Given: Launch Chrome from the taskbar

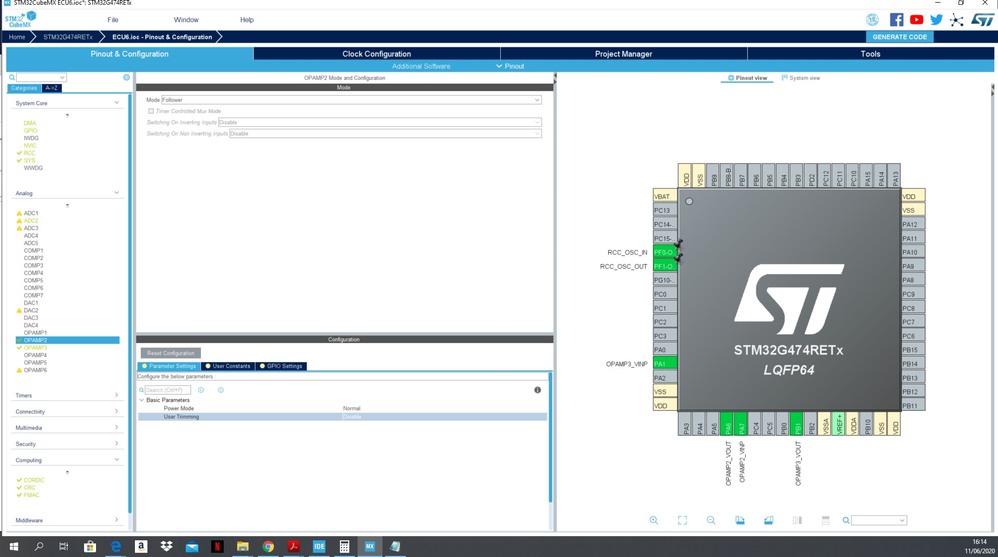Looking at the screenshot, I should click(x=268, y=546).
